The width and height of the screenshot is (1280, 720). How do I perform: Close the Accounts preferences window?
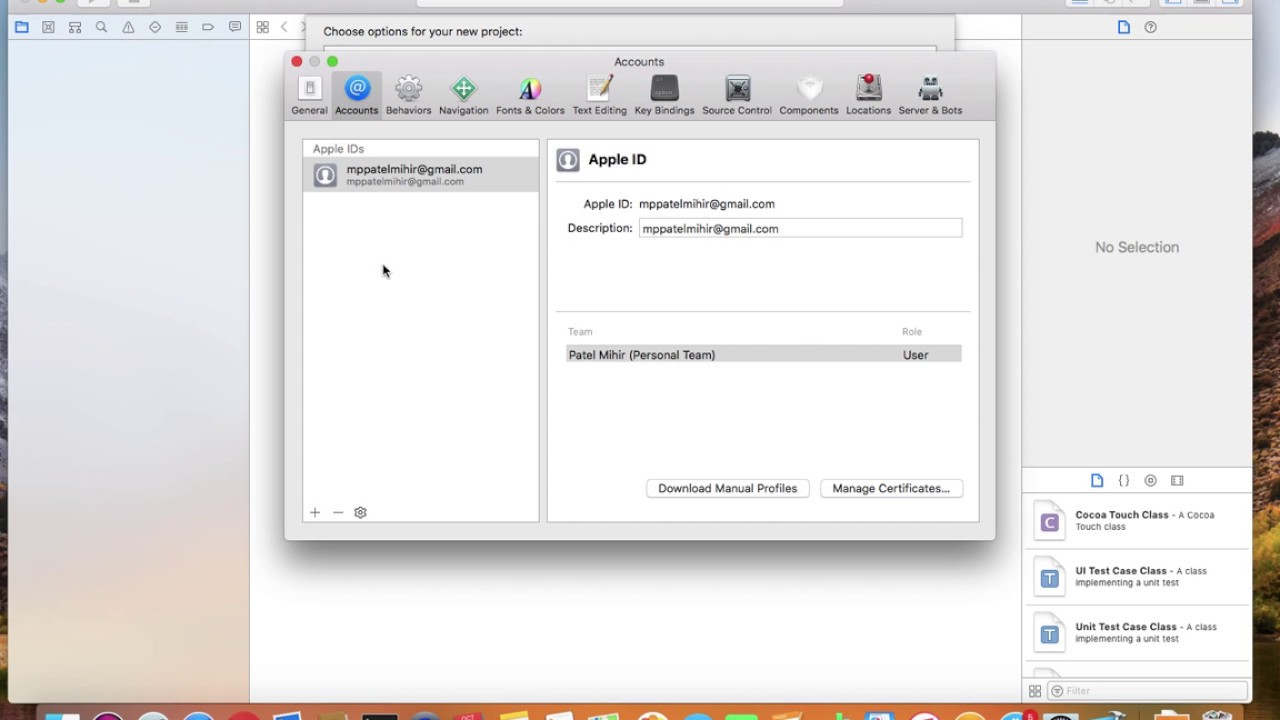[297, 61]
